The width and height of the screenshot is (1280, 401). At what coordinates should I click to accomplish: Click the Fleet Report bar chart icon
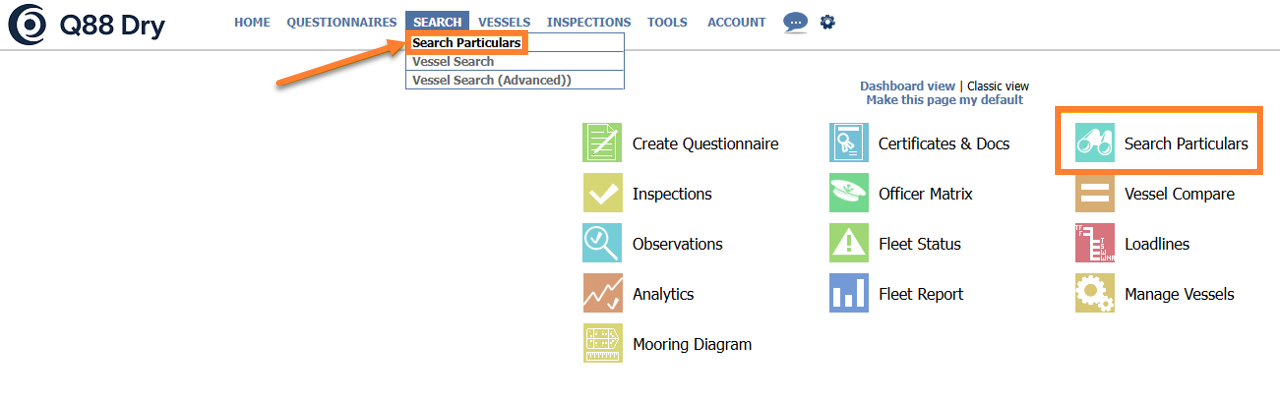(848, 293)
